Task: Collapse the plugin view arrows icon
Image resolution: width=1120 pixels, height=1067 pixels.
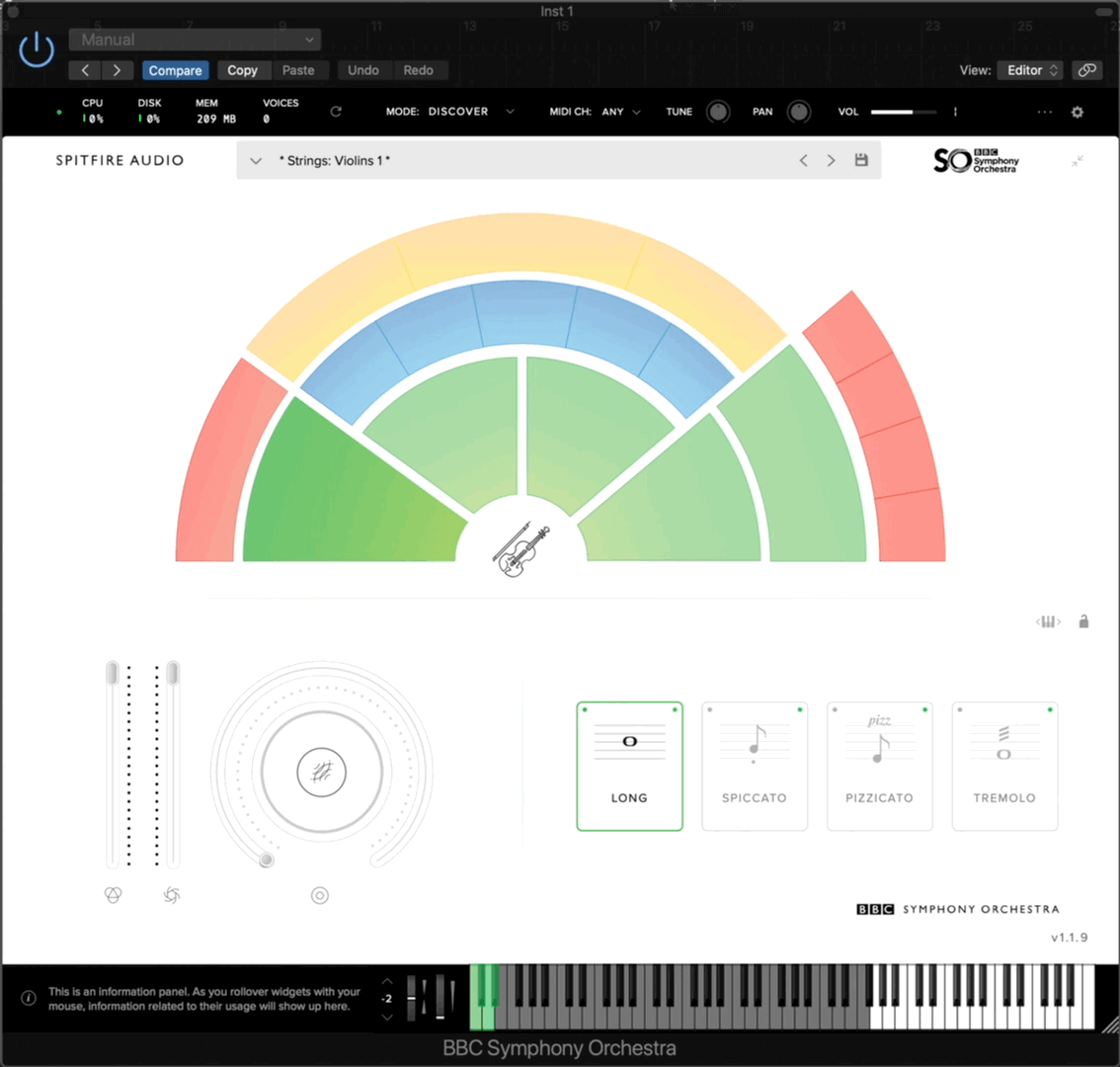Action: point(1078,161)
